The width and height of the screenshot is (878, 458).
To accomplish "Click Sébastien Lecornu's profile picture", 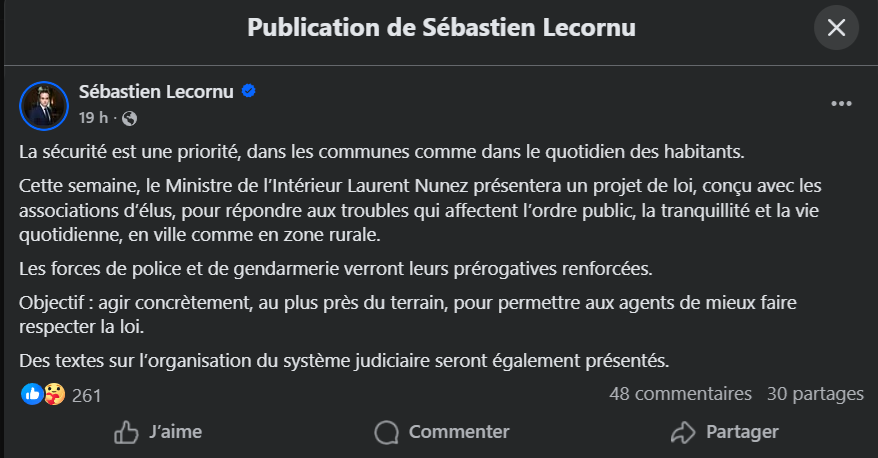I will [43, 104].
